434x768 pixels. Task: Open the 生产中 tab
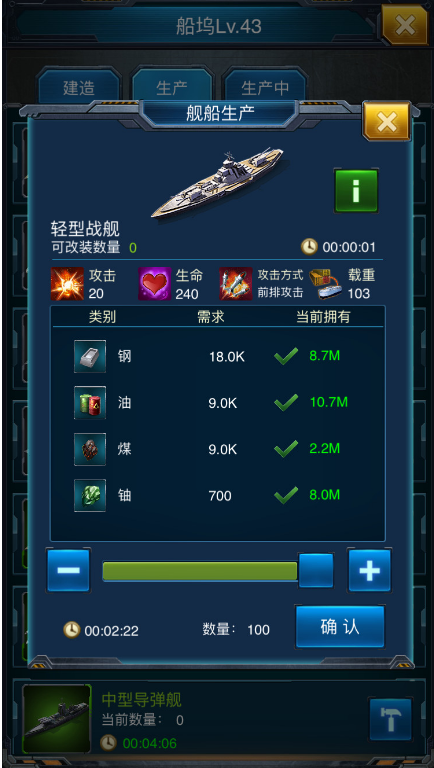[x=265, y=88]
